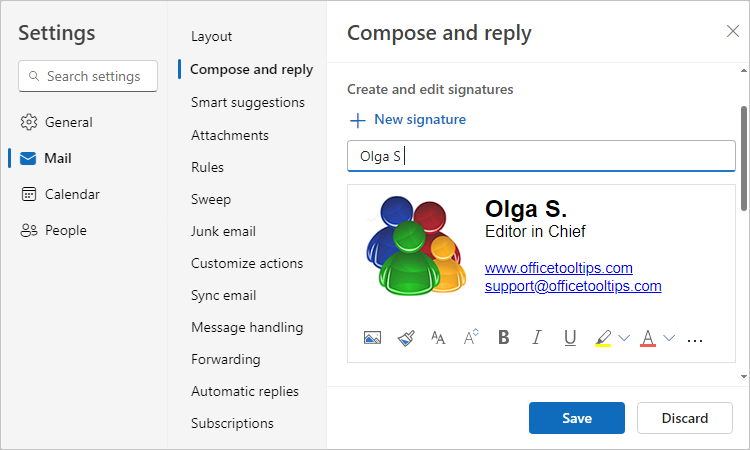The width and height of the screenshot is (750, 450).
Task: Expand the font color dropdown arrow
Action: pos(669,338)
